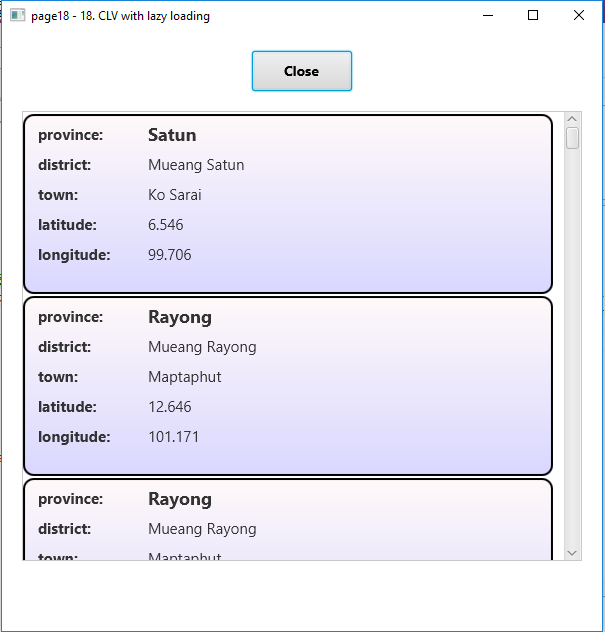This screenshot has height=632, width=605.
Task: Click longitude value 99.706
Action: [169, 255]
